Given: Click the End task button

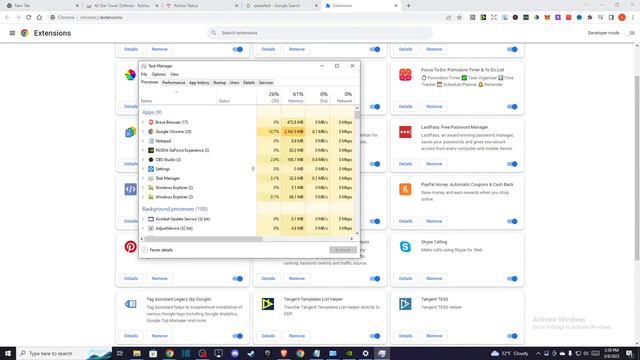Looking at the screenshot, I should point(343,250).
